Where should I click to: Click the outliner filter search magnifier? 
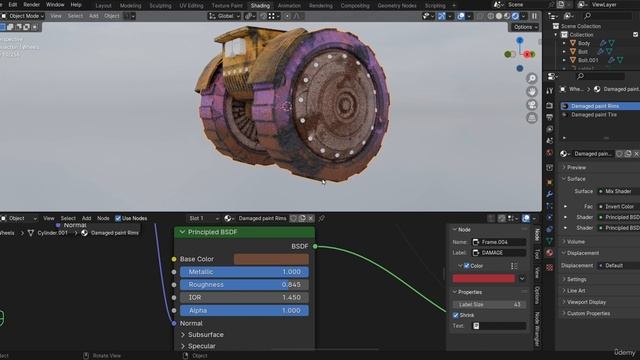587,16
